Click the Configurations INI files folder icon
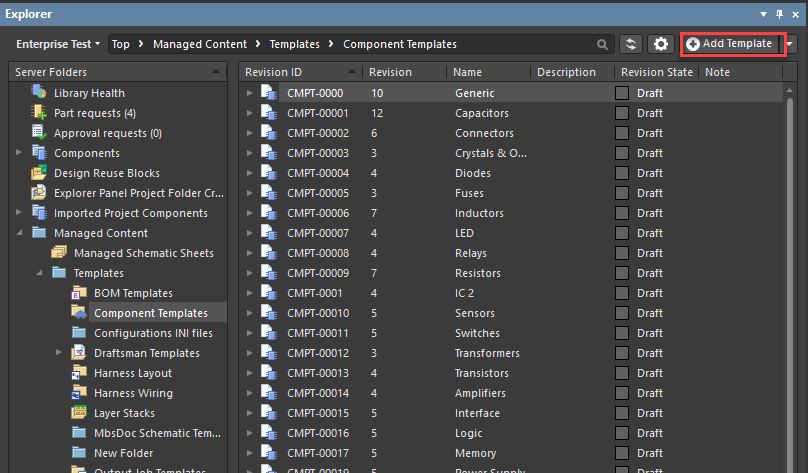The width and height of the screenshot is (808, 473). tap(79, 333)
